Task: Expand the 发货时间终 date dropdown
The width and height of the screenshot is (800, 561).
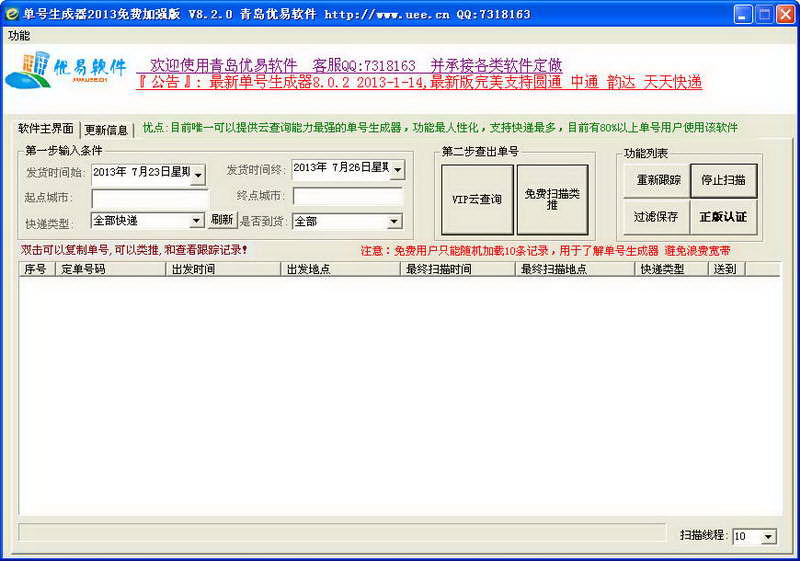Action: (398, 170)
